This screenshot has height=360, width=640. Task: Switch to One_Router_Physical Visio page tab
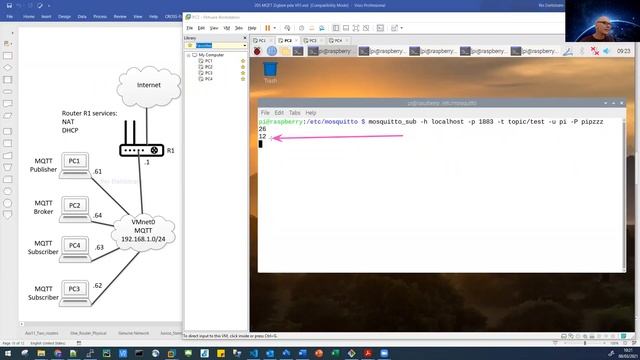(x=88, y=333)
